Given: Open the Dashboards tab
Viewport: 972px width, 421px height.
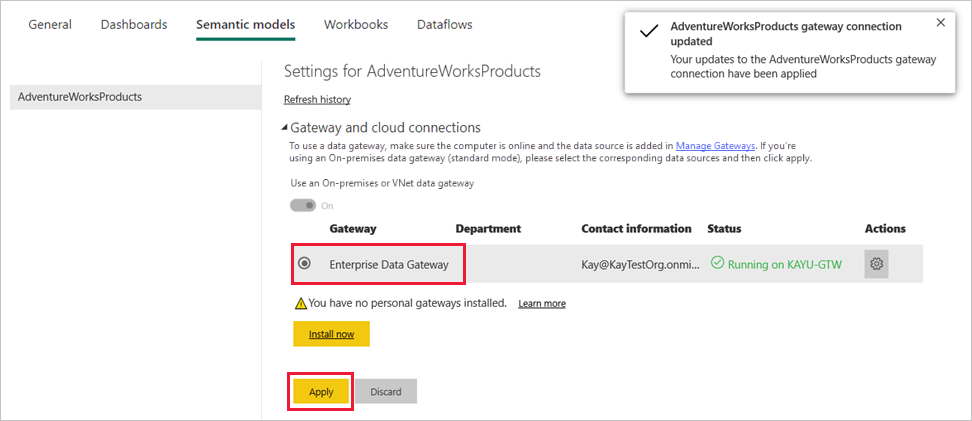Looking at the screenshot, I should [x=134, y=24].
